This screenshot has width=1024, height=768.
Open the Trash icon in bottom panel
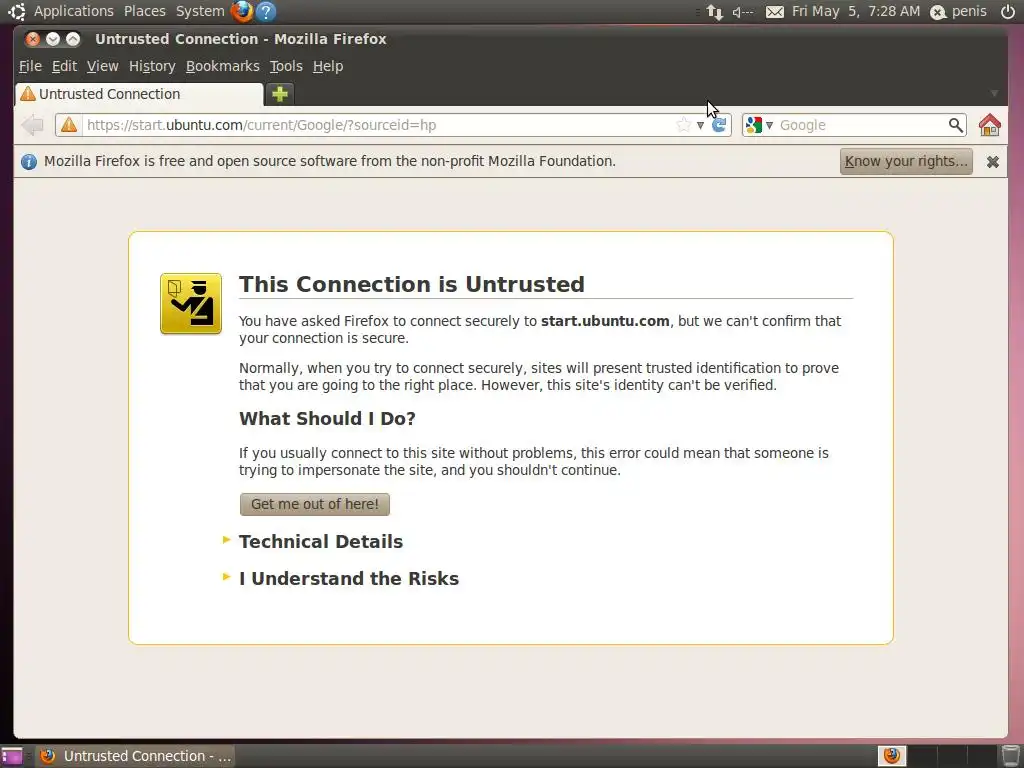pyautogui.click(x=1010, y=756)
